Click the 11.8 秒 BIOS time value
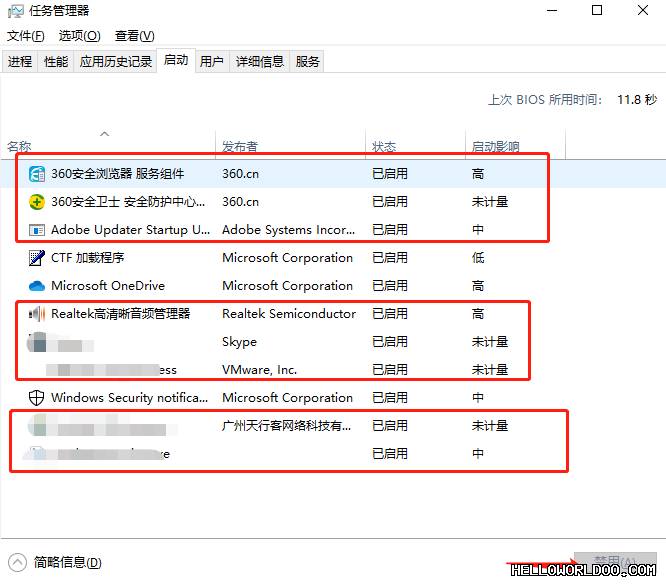The image size is (666, 587). click(637, 100)
